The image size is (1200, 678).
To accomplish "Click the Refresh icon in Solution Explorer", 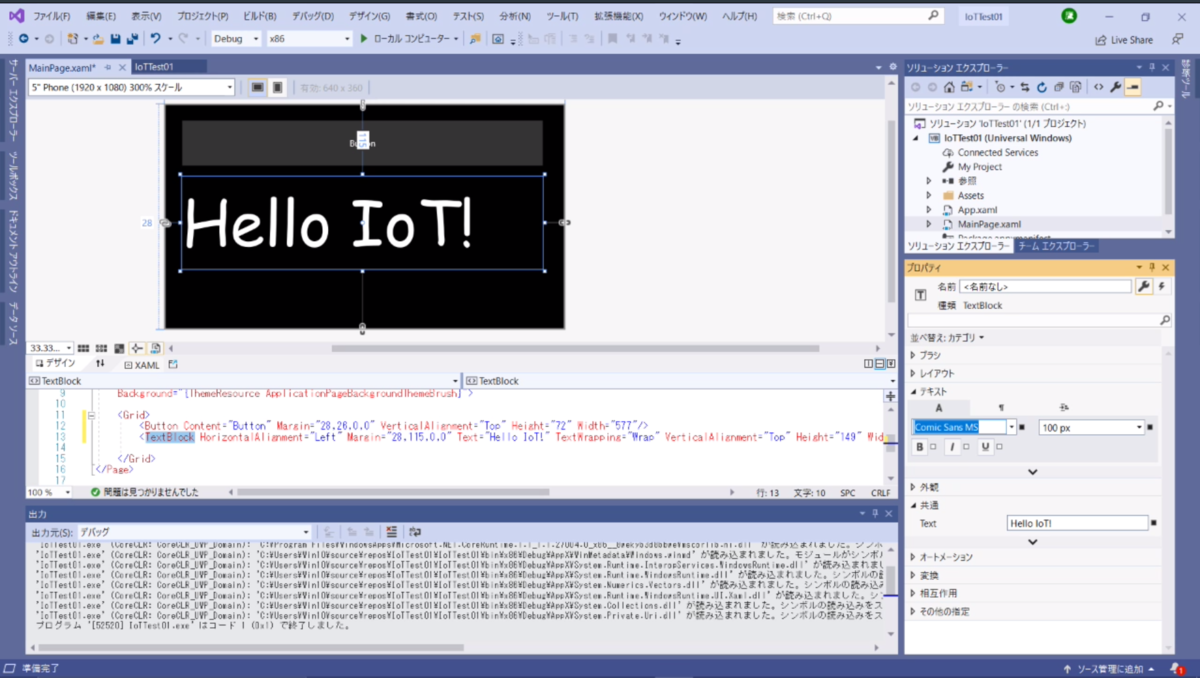I will [1041, 87].
